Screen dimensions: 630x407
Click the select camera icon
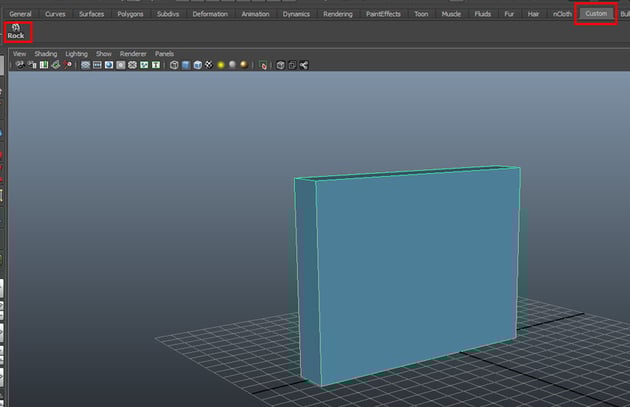pyautogui.click(x=19, y=65)
